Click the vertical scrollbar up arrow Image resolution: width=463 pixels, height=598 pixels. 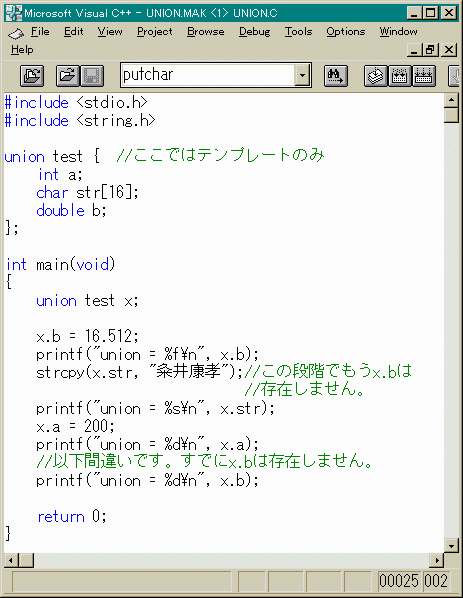[451, 100]
